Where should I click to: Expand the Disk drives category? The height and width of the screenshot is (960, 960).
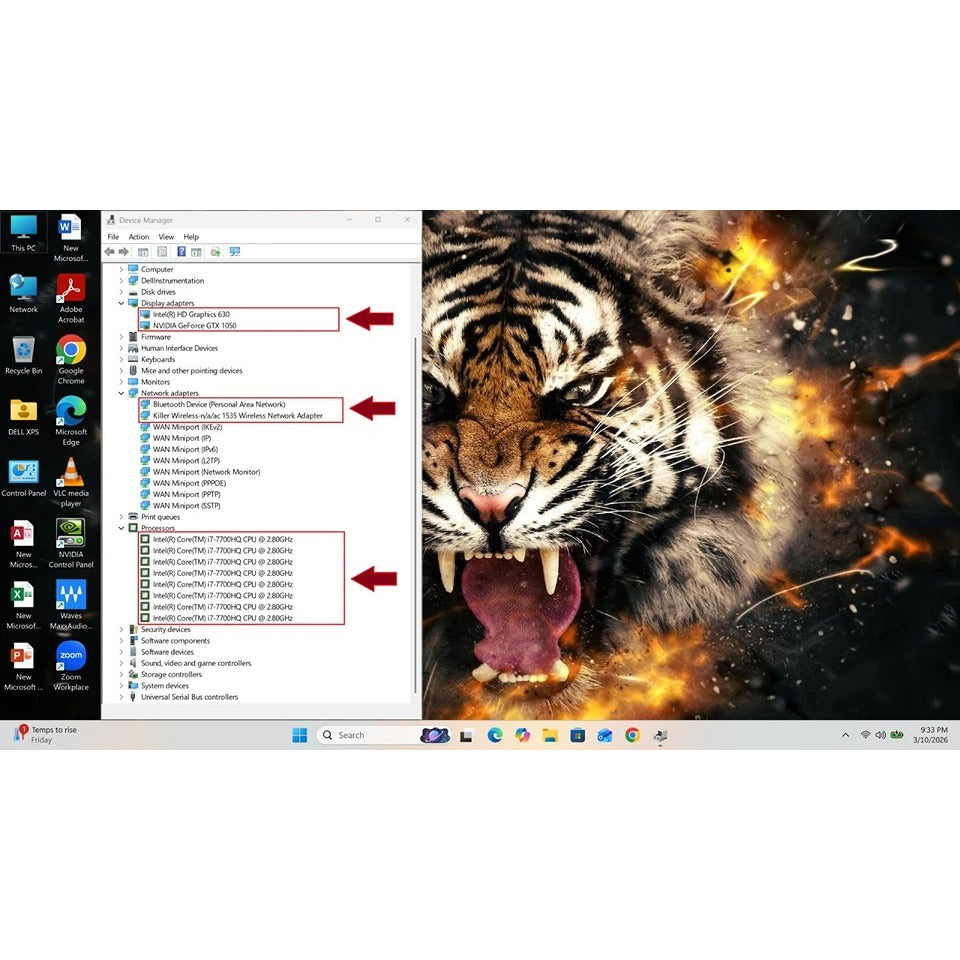122,292
